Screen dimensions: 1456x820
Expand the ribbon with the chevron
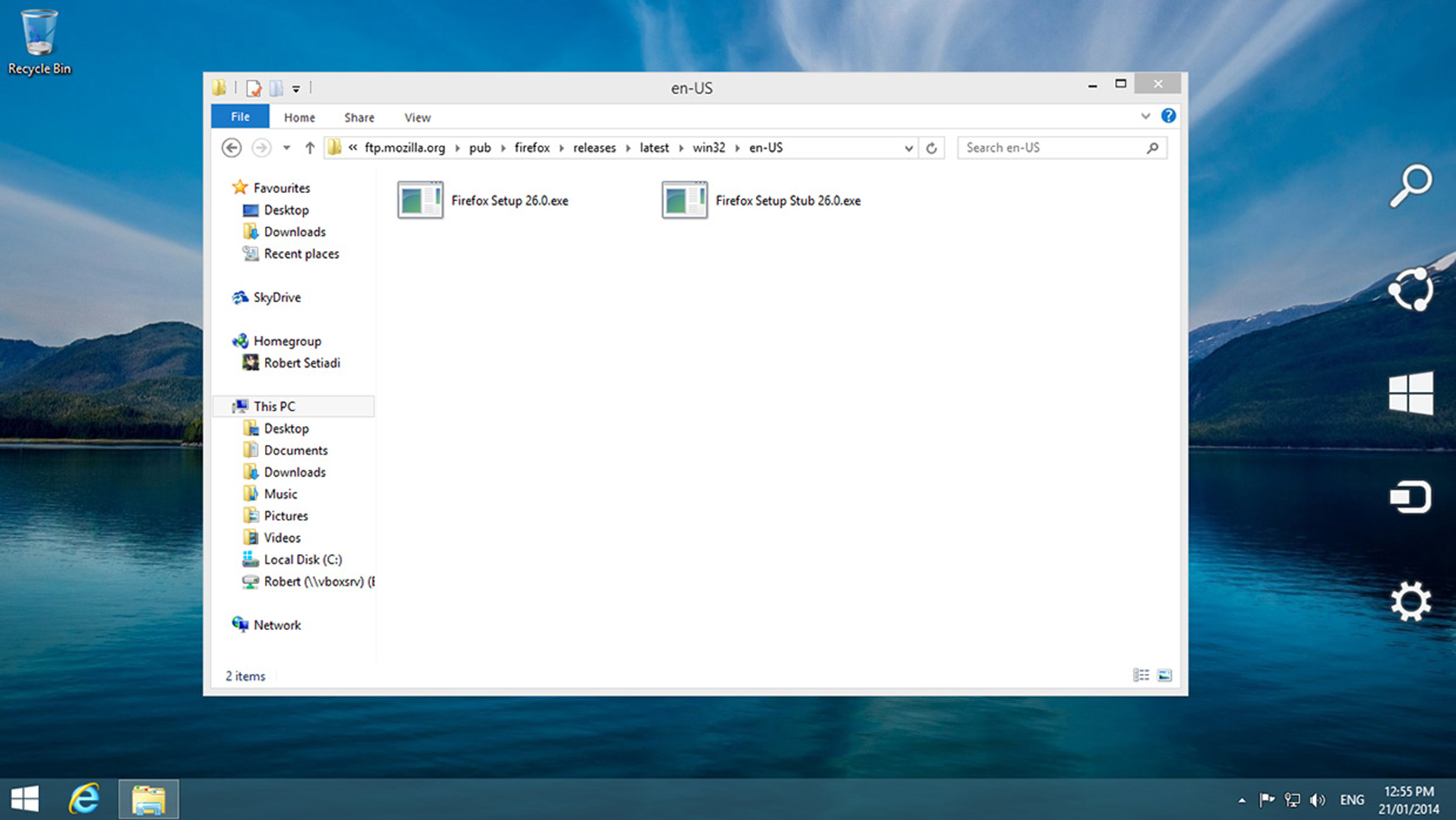(x=1145, y=116)
